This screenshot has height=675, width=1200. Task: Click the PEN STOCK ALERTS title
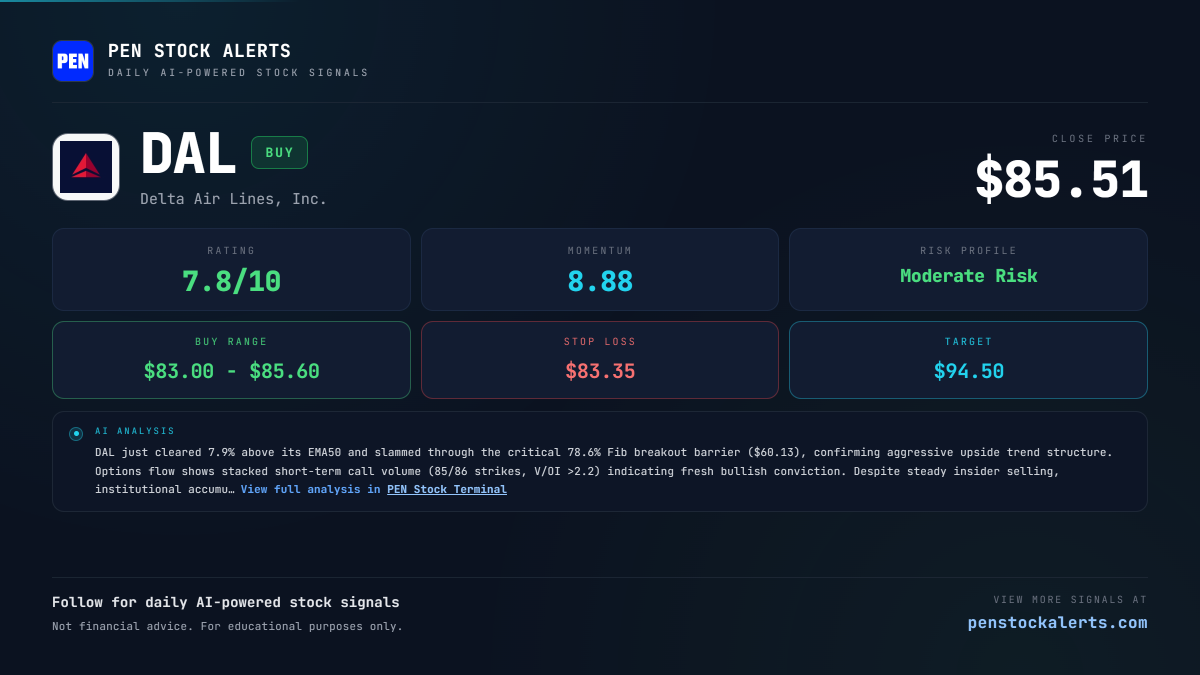click(200, 51)
